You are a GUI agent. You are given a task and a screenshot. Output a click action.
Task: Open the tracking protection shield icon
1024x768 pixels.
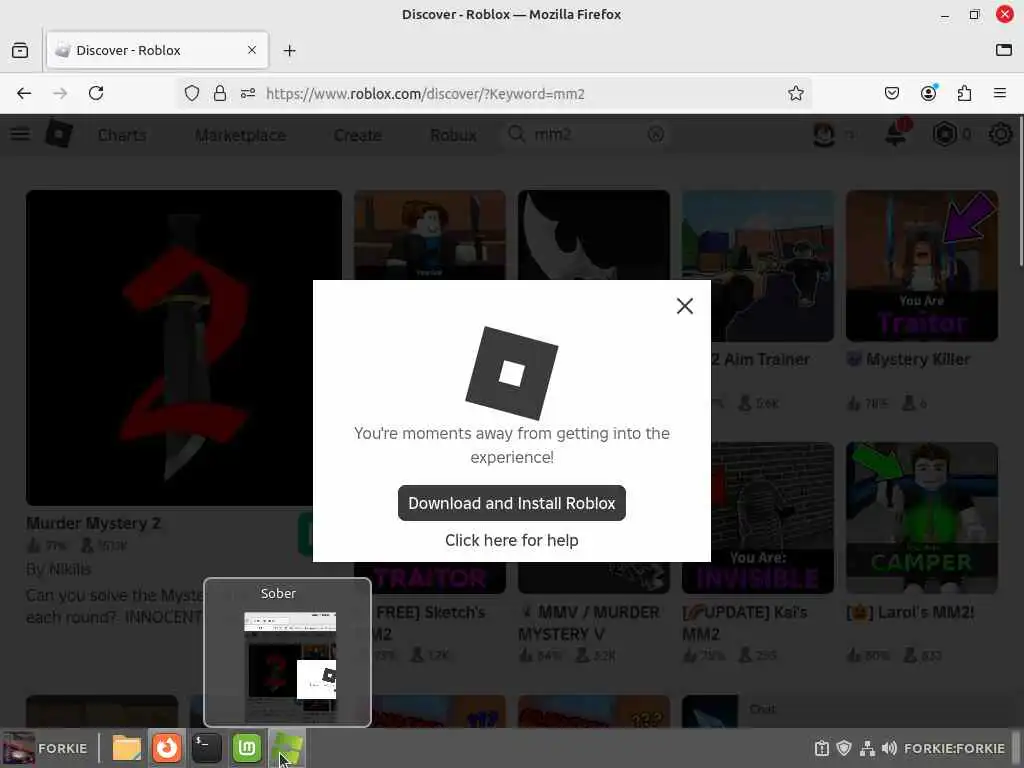click(x=191, y=93)
